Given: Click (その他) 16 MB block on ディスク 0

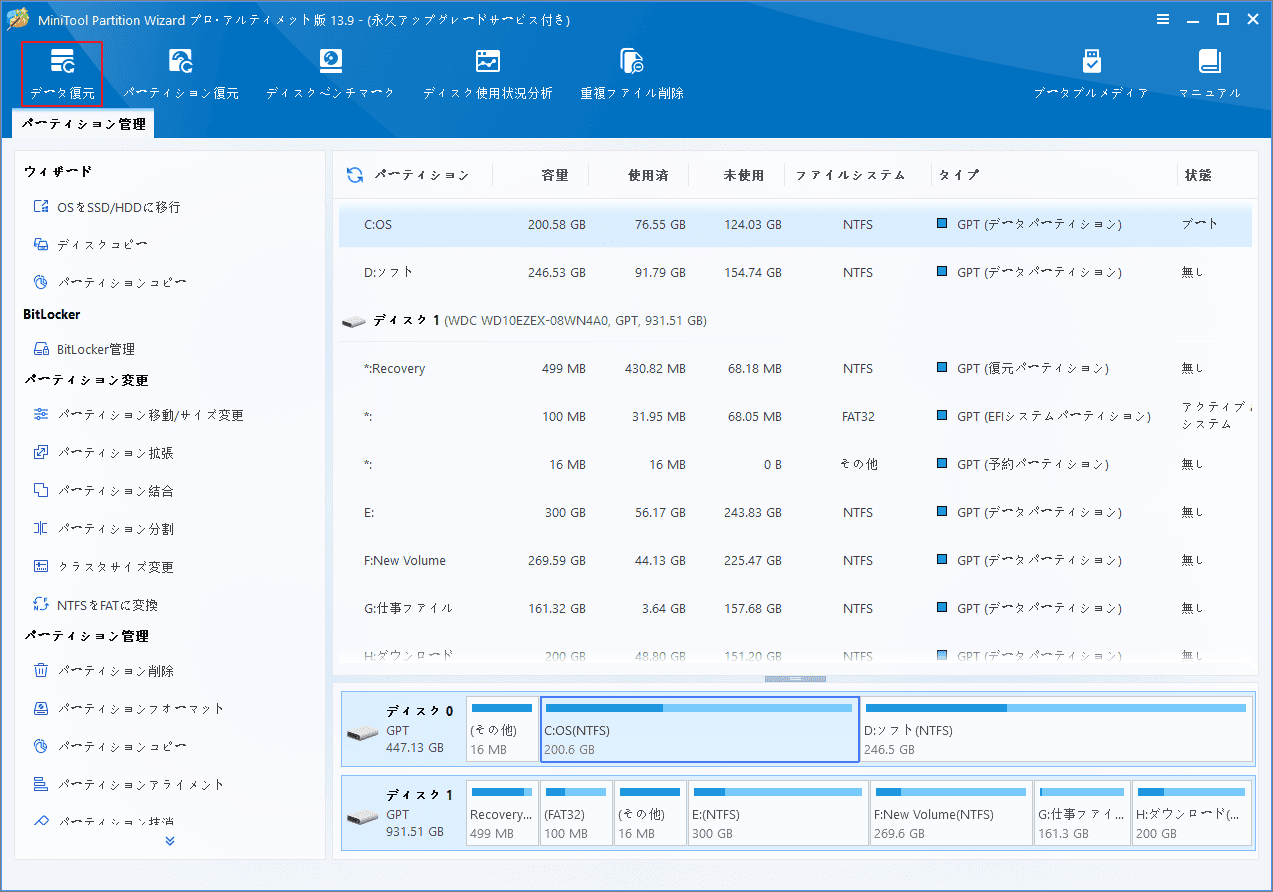Looking at the screenshot, I should [x=502, y=729].
